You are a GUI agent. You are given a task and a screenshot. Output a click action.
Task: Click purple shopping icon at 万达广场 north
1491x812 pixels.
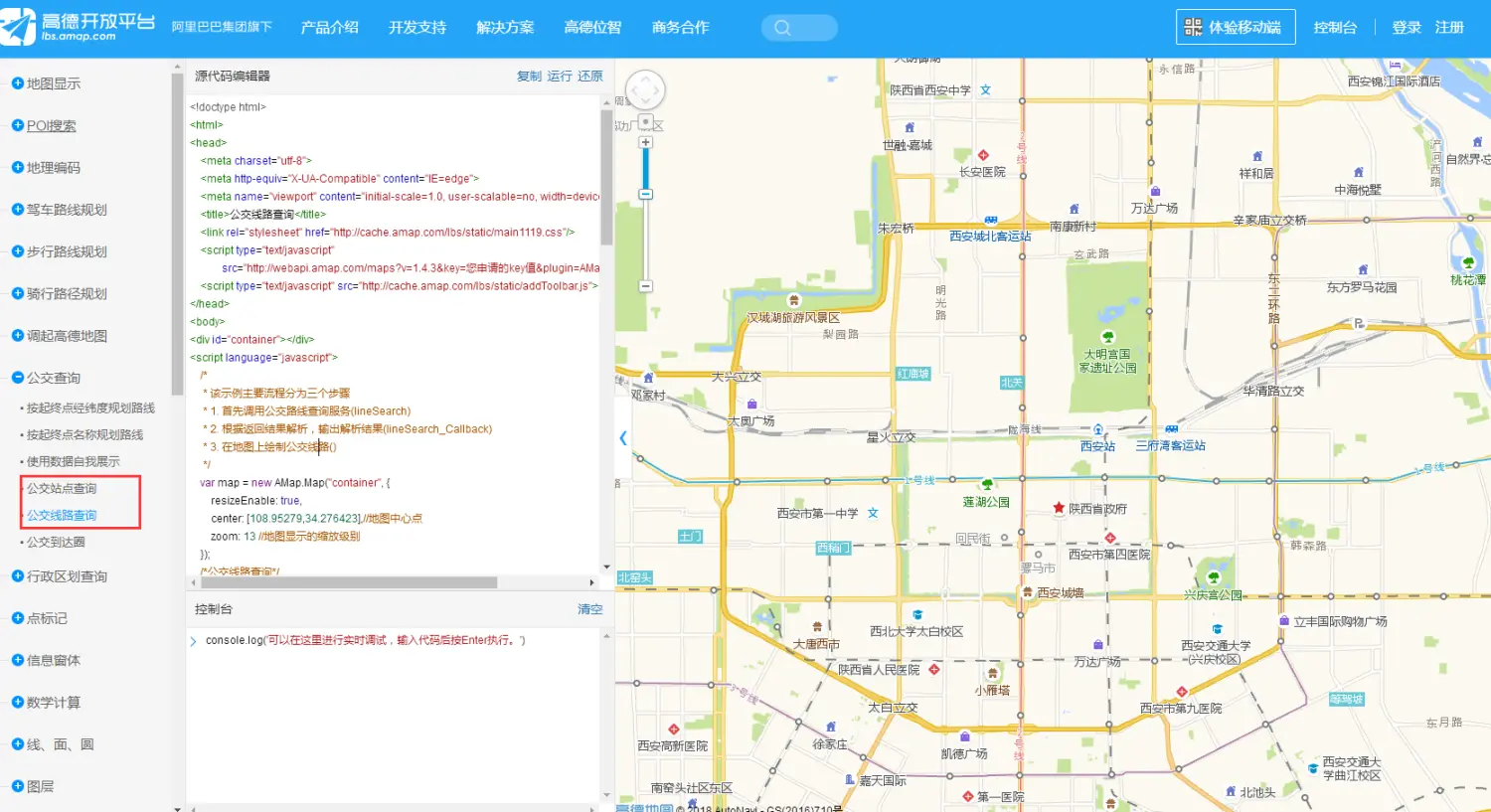[x=1155, y=191]
